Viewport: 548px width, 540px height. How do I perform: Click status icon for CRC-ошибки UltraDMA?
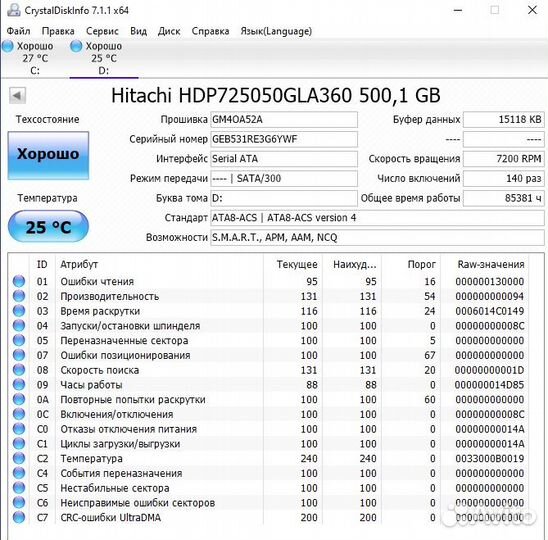(x=19, y=517)
